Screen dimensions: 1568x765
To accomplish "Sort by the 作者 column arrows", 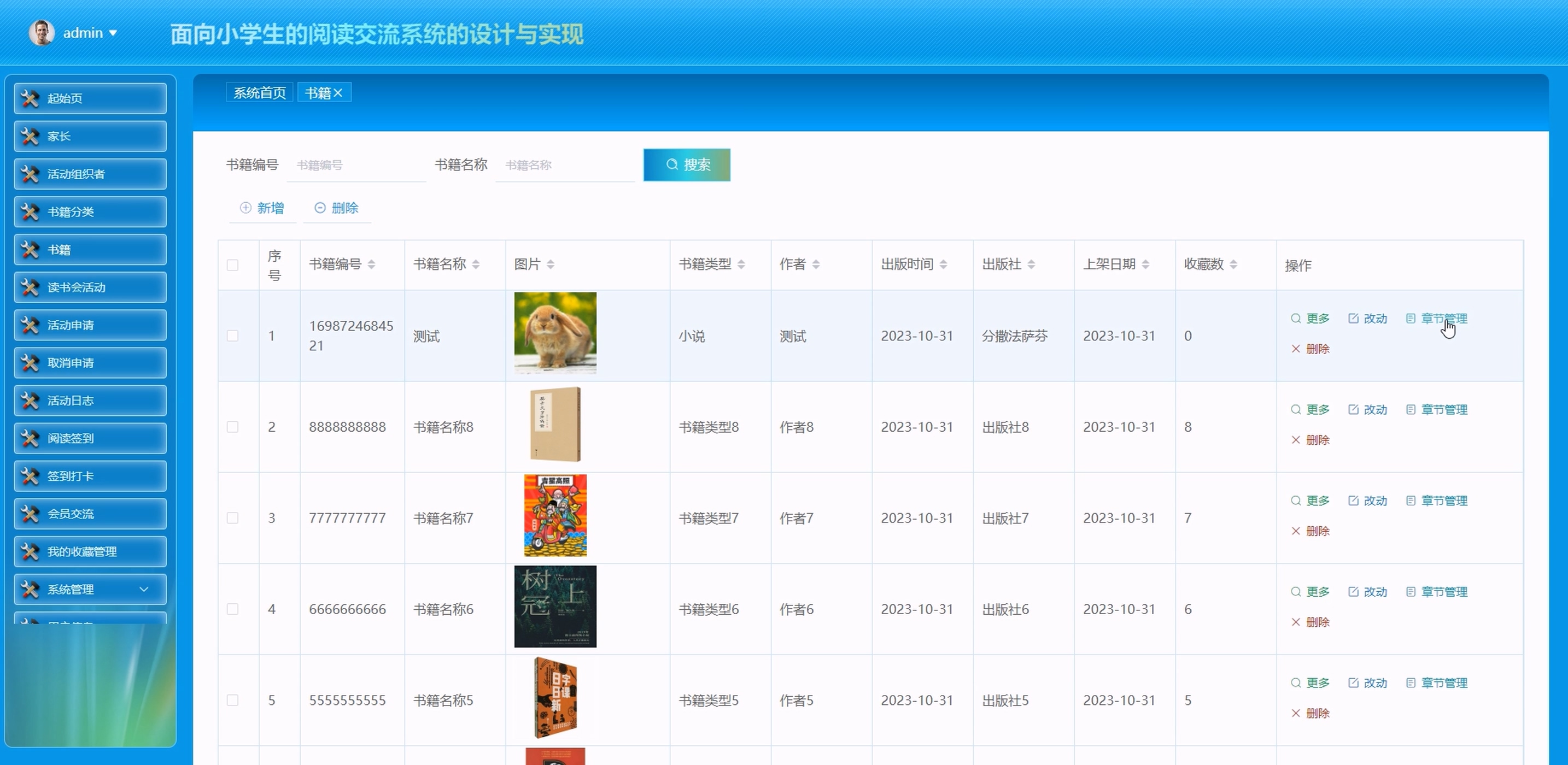I will (x=816, y=264).
